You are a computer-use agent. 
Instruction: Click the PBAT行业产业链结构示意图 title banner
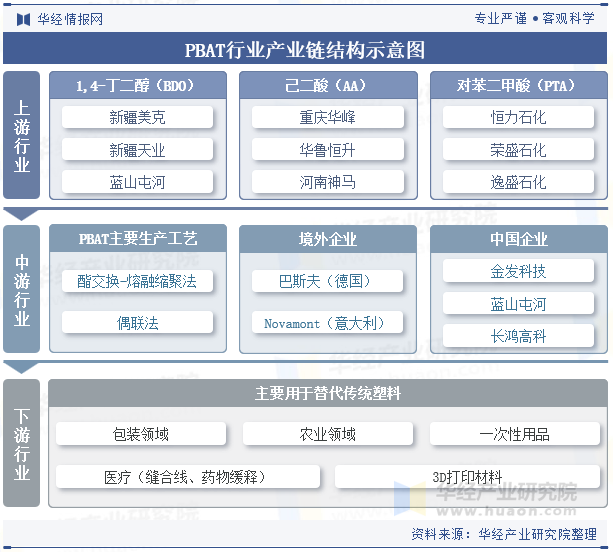305,48
